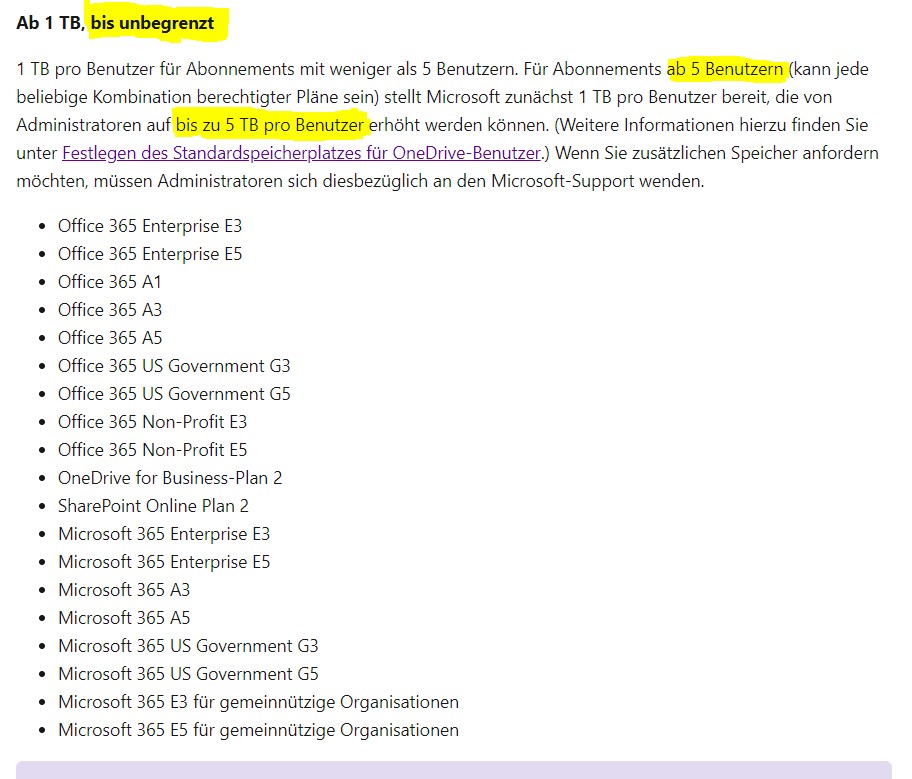Click the 'Microsoft 365 A5' entry

click(x=124, y=618)
